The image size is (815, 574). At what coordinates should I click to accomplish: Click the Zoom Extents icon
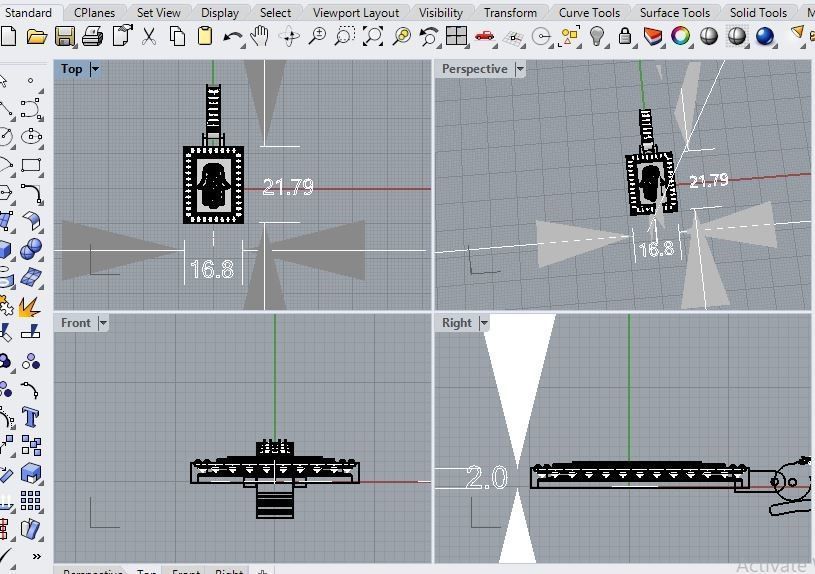pyautogui.click(x=373, y=36)
